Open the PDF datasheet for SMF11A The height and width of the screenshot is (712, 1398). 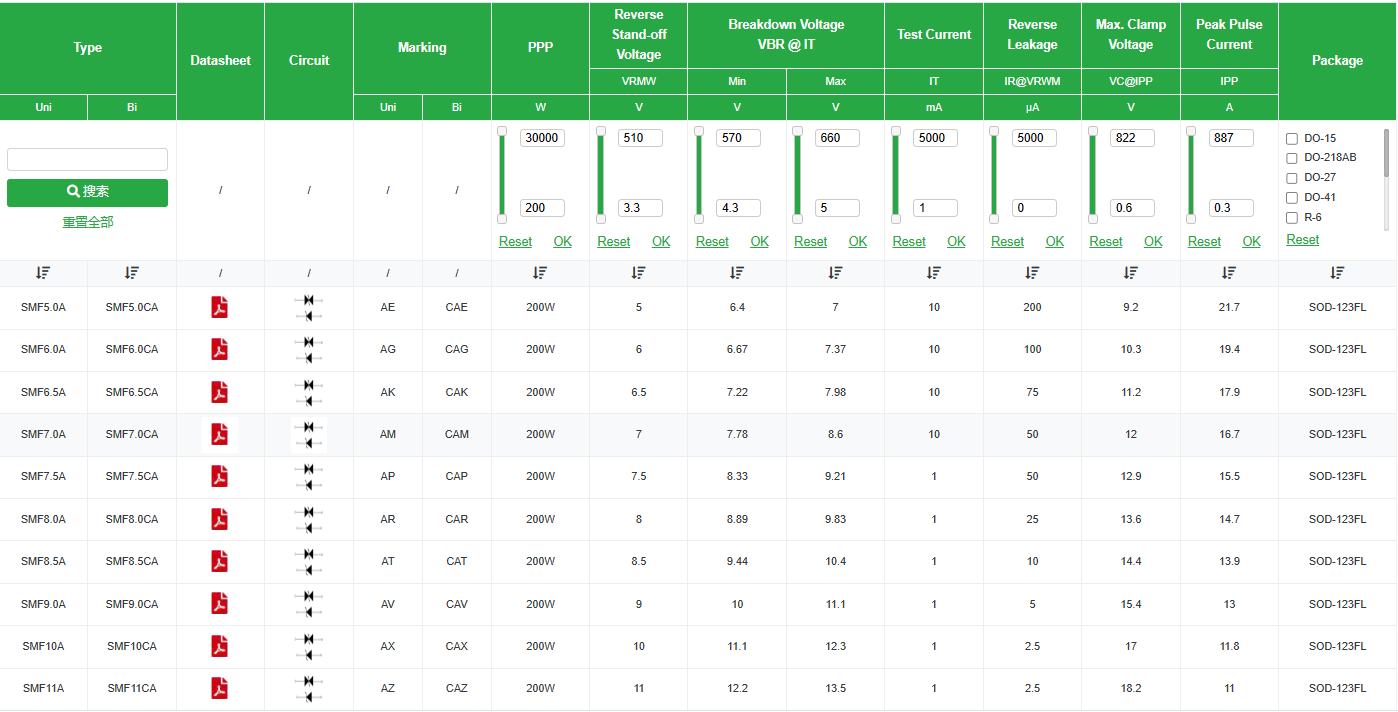[x=220, y=688]
